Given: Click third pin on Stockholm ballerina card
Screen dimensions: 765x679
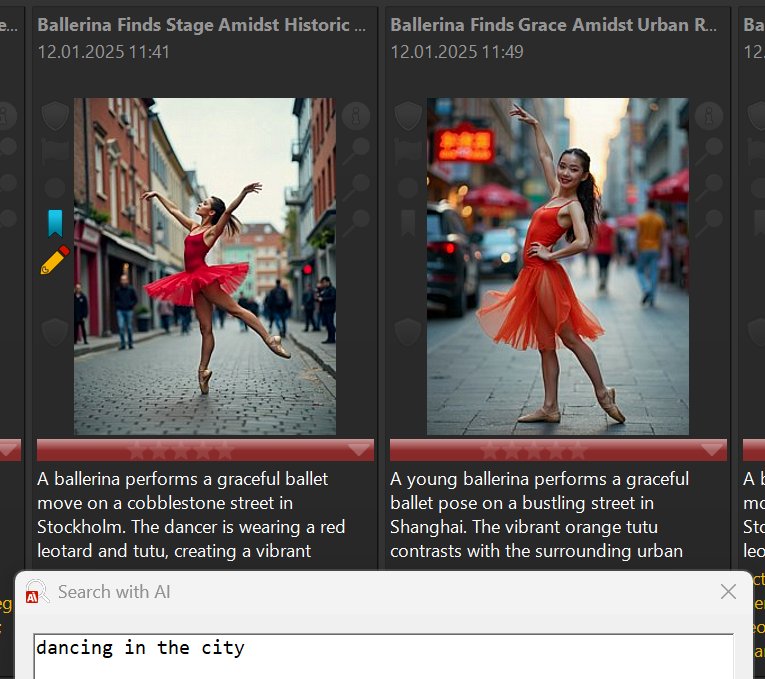Looking at the screenshot, I should tap(356, 223).
